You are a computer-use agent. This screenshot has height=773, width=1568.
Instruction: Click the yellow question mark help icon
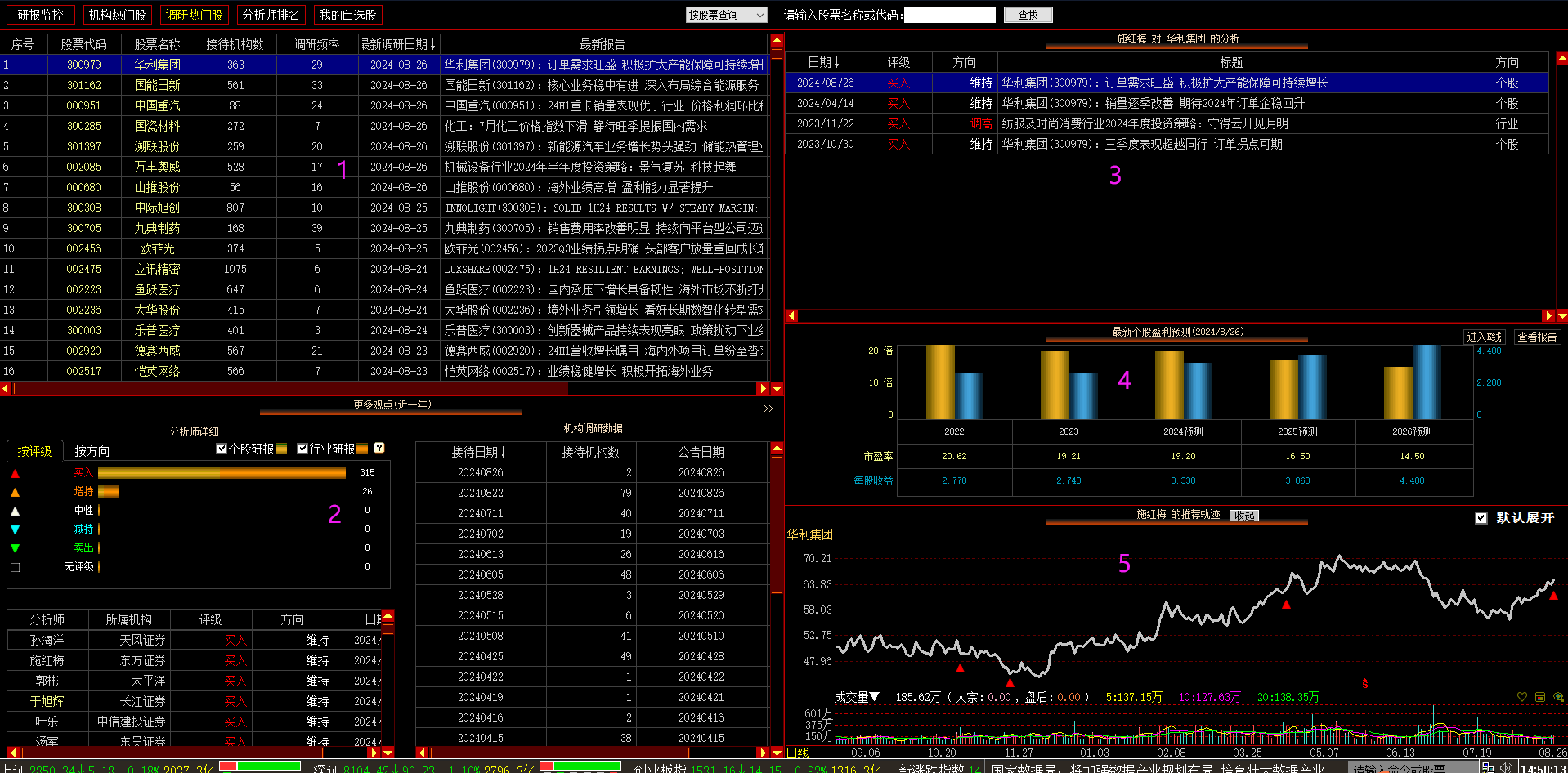click(x=379, y=448)
